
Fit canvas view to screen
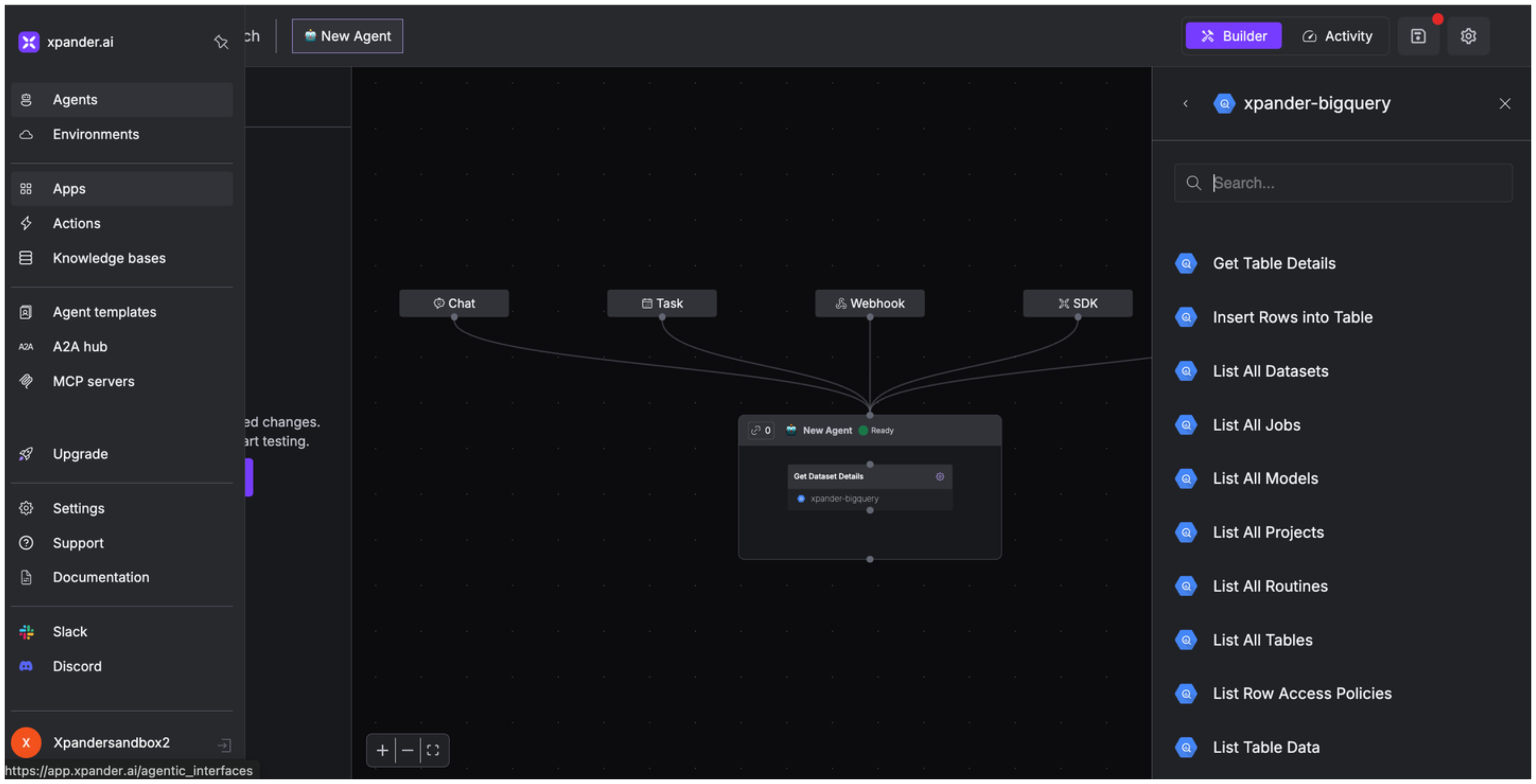(434, 750)
